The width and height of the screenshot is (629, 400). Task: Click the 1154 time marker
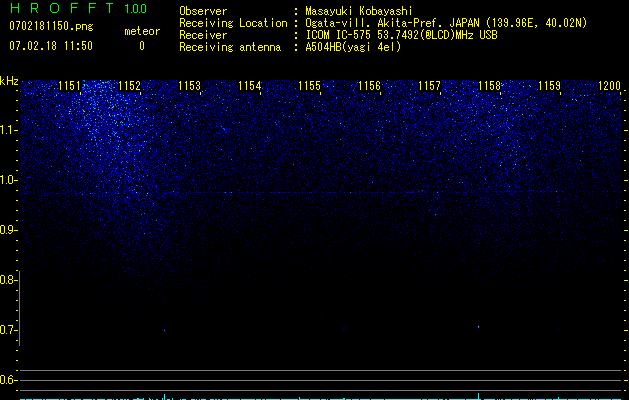coord(250,85)
